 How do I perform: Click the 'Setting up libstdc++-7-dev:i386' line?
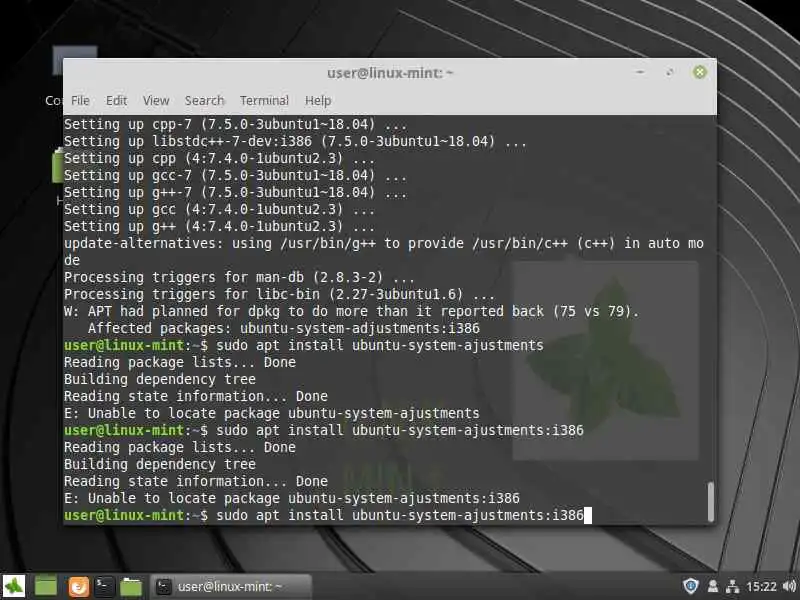pos(295,141)
